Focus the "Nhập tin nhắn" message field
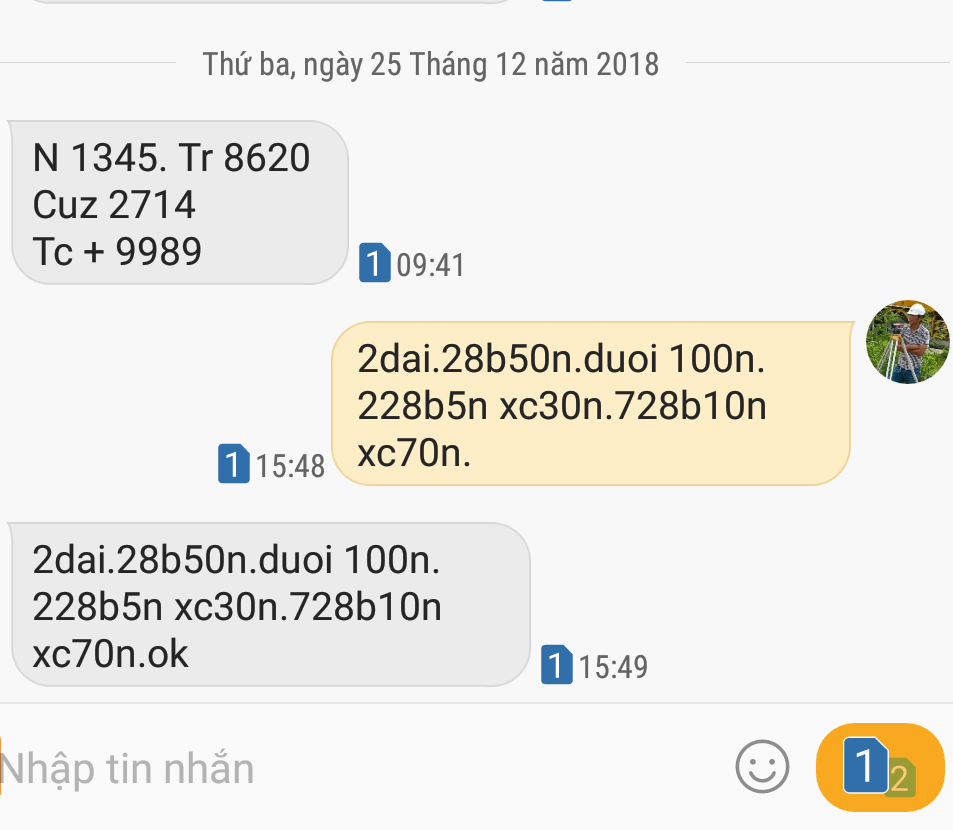The height and width of the screenshot is (830, 953). 365,768
